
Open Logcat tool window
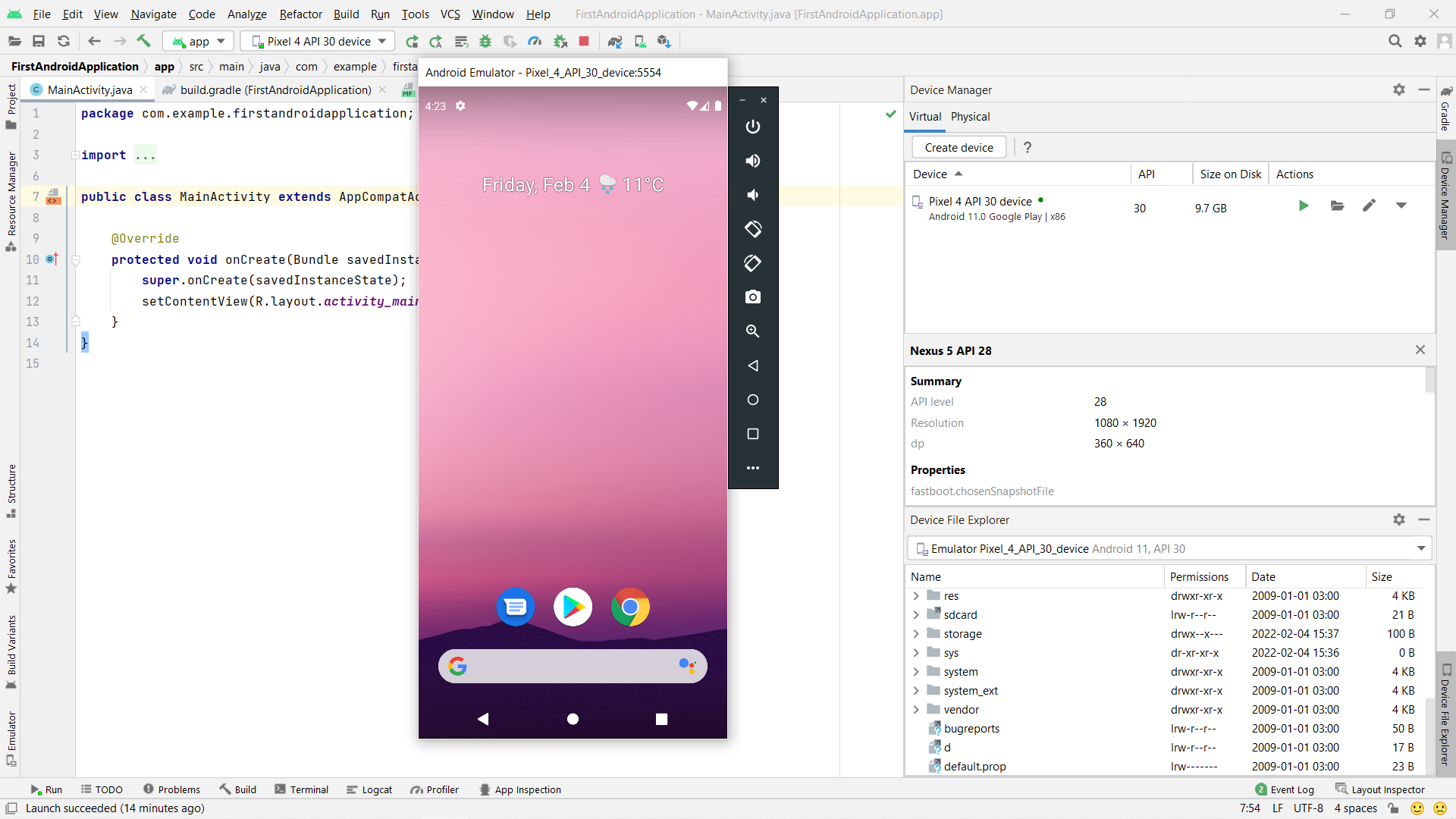pyautogui.click(x=369, y=789)
